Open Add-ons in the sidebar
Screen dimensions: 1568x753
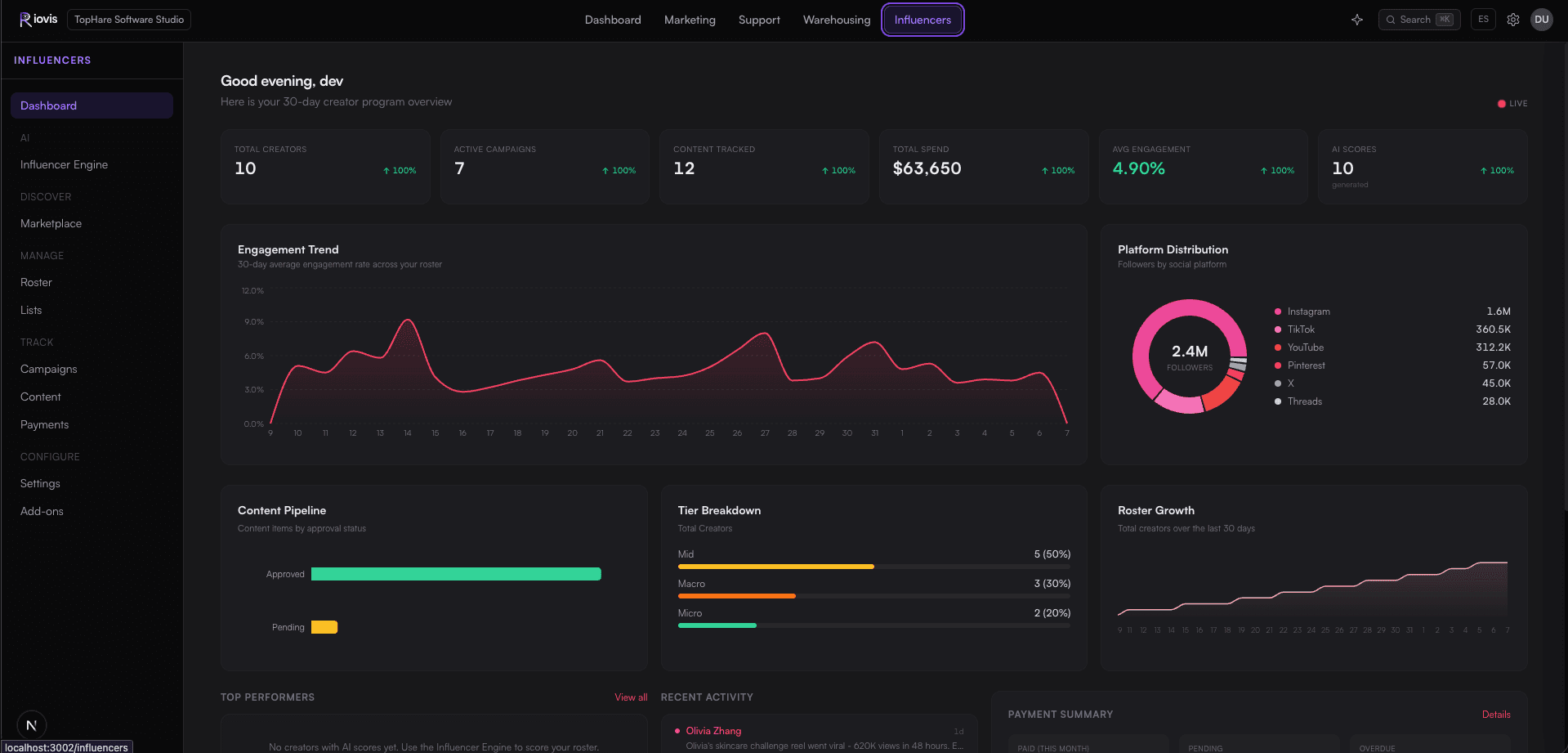tap(92, 511)
